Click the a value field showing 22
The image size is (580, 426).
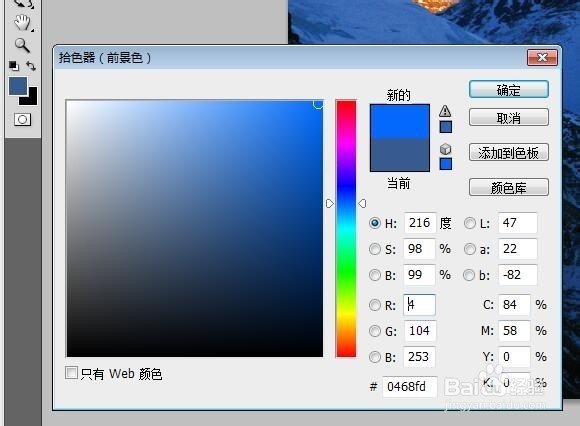coord(517,249)
